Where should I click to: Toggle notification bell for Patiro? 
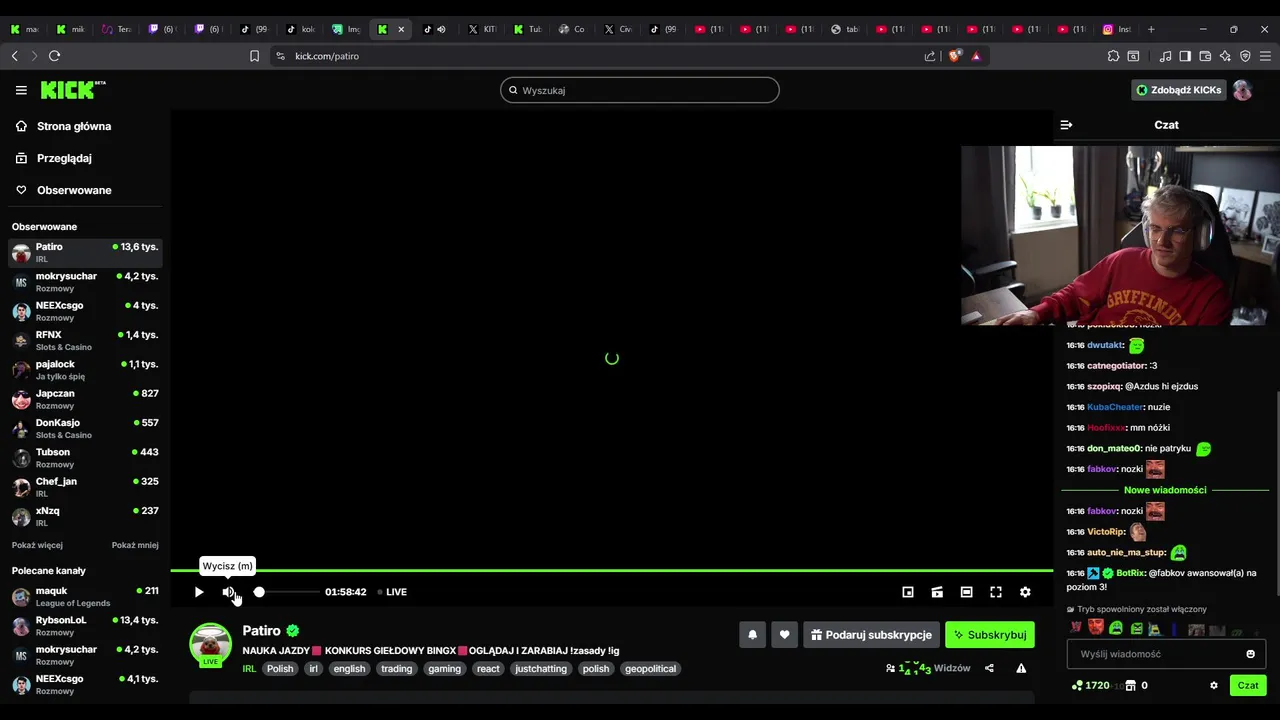pos(753,635)
